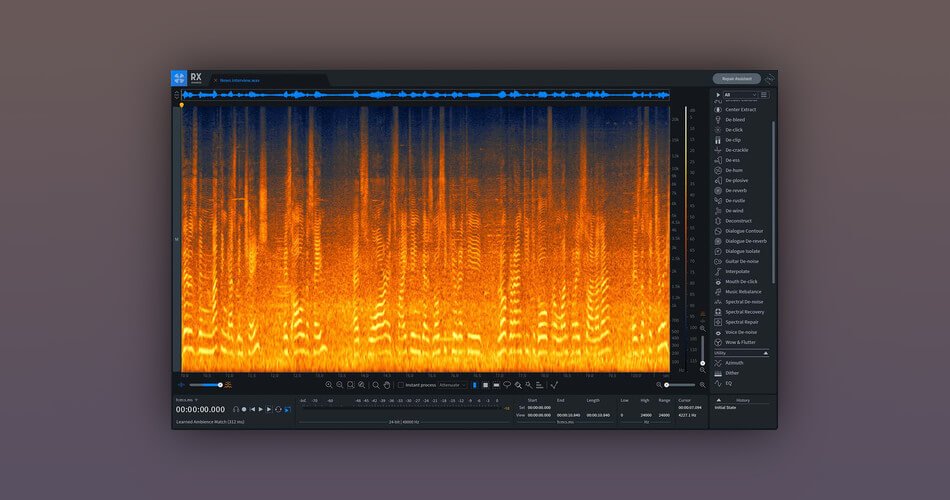Toggle module list view button
This screenshot has width=950, height=500.
coord(764,95)
